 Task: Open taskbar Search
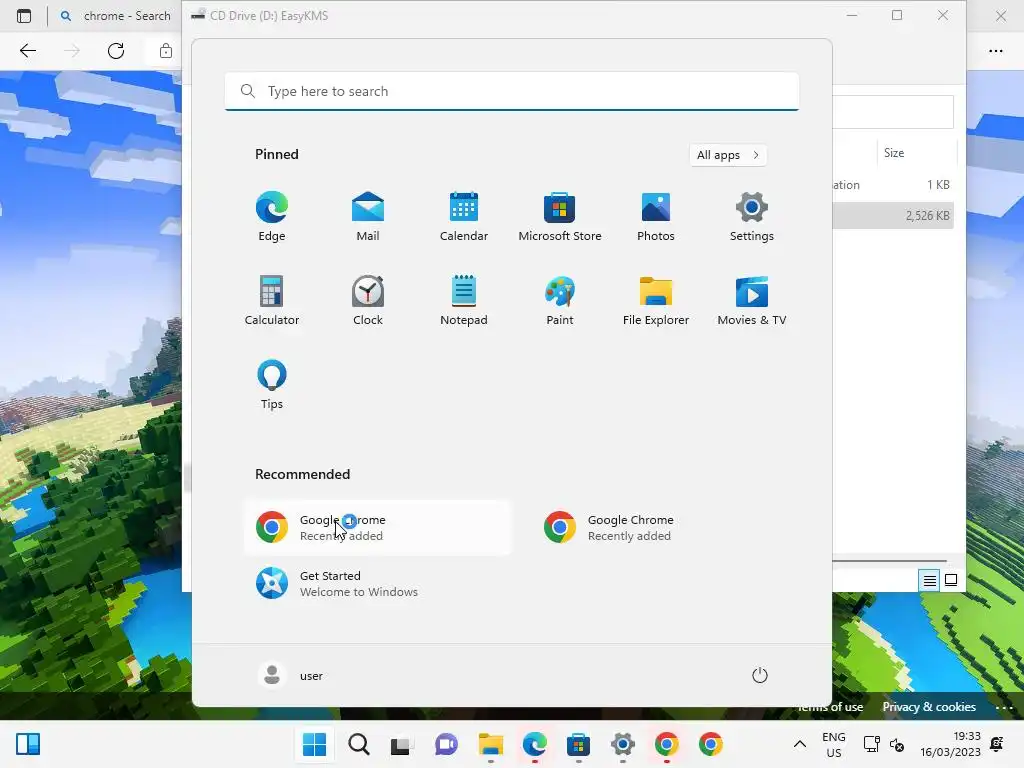[359, 744]
